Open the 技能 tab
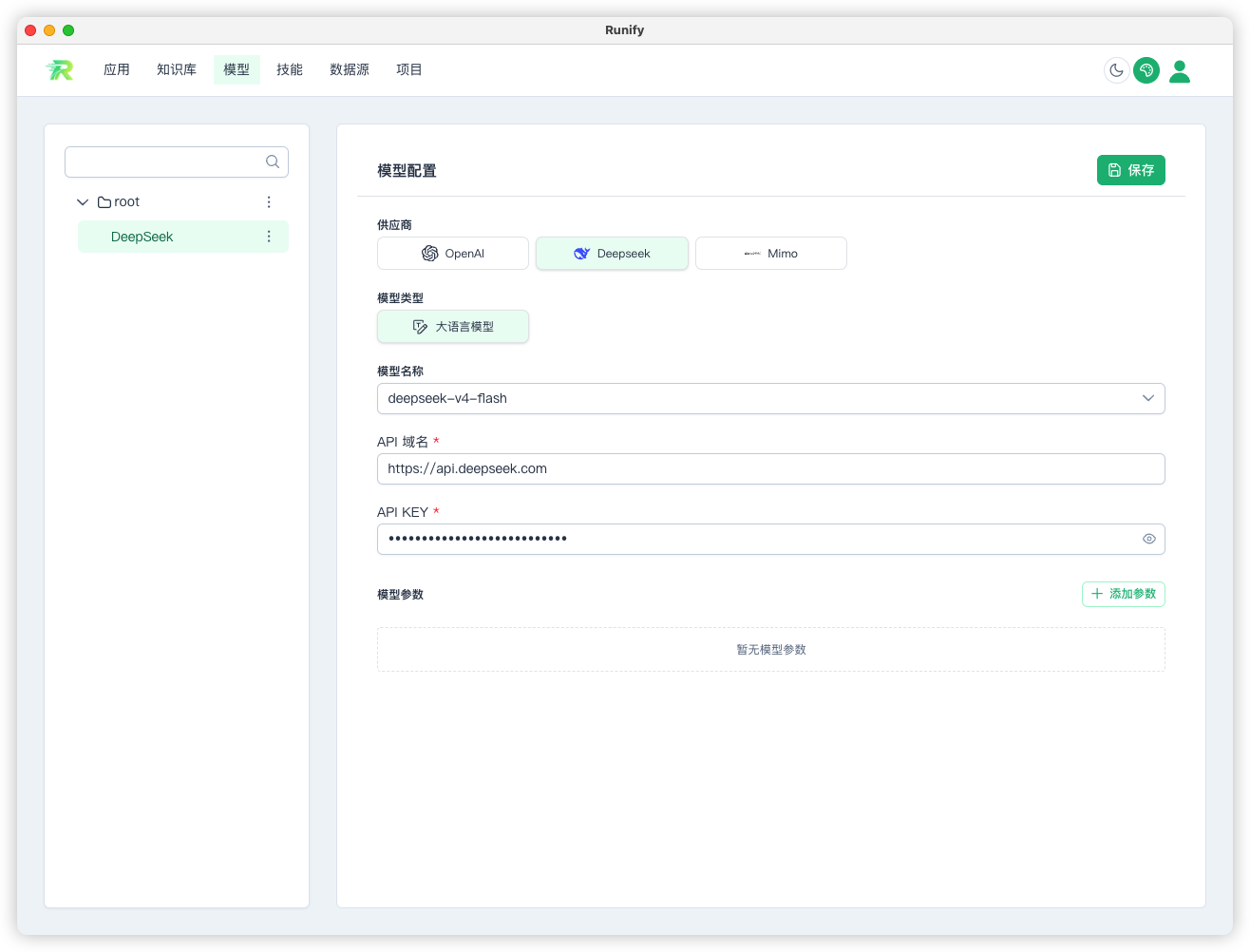 click(290, 69)
